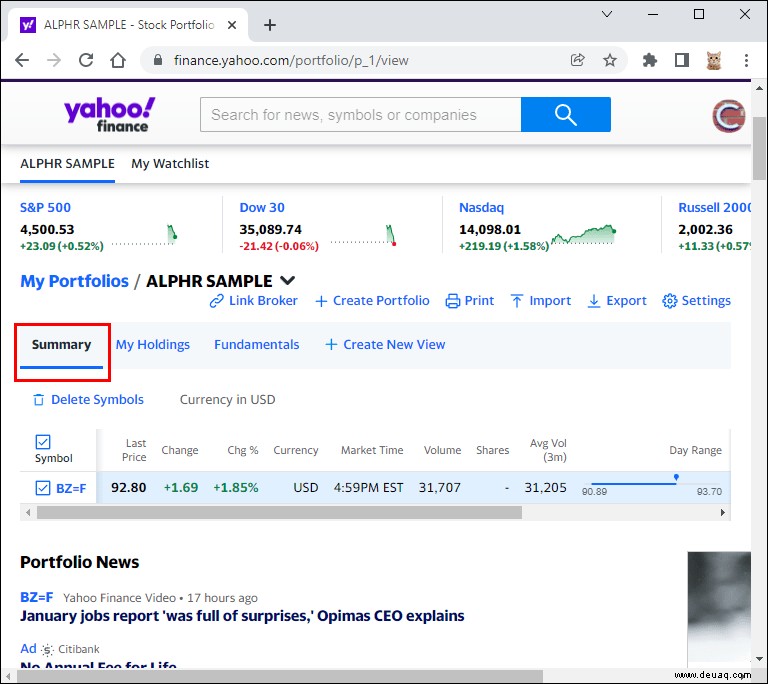The width and height of the screenshot is (768, 684).
Task: Open the BZ=F symbol link in table
Action: coord(71,488)
